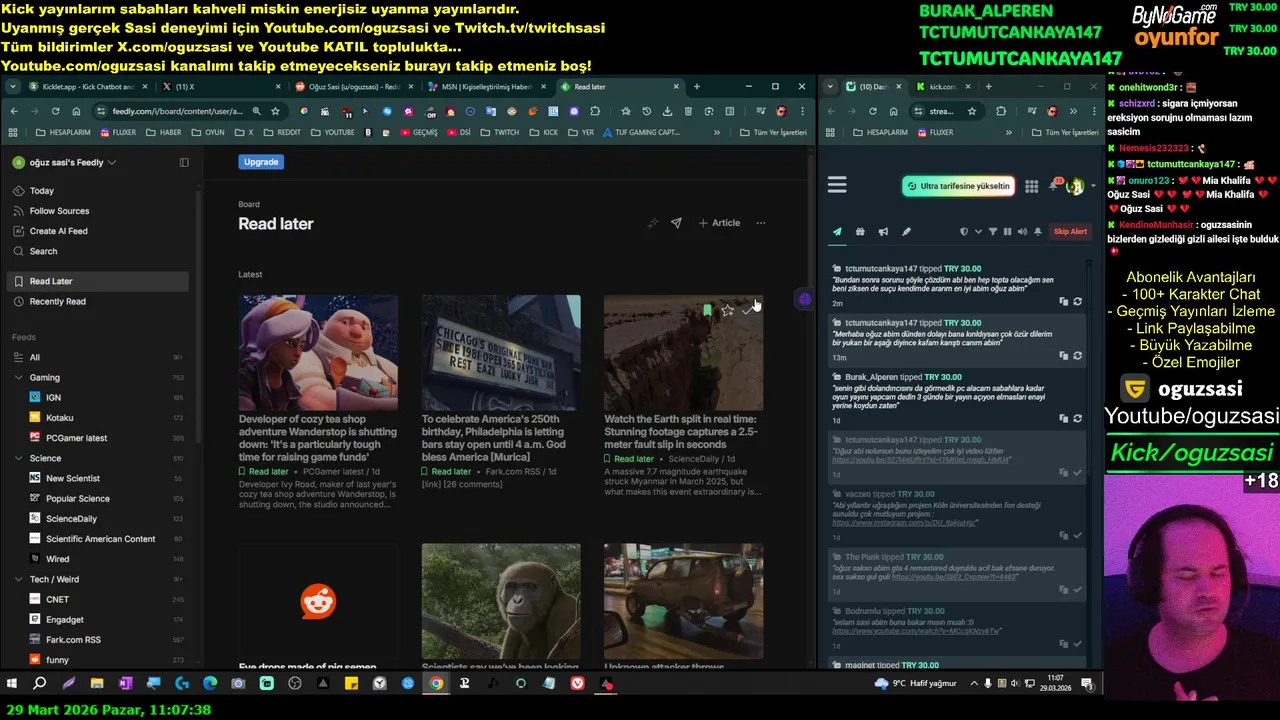The height and width of the screenshot is (720, 1280).
Task: Click Ultra tarifesine yükseltin button
Action: pos(958,186)
